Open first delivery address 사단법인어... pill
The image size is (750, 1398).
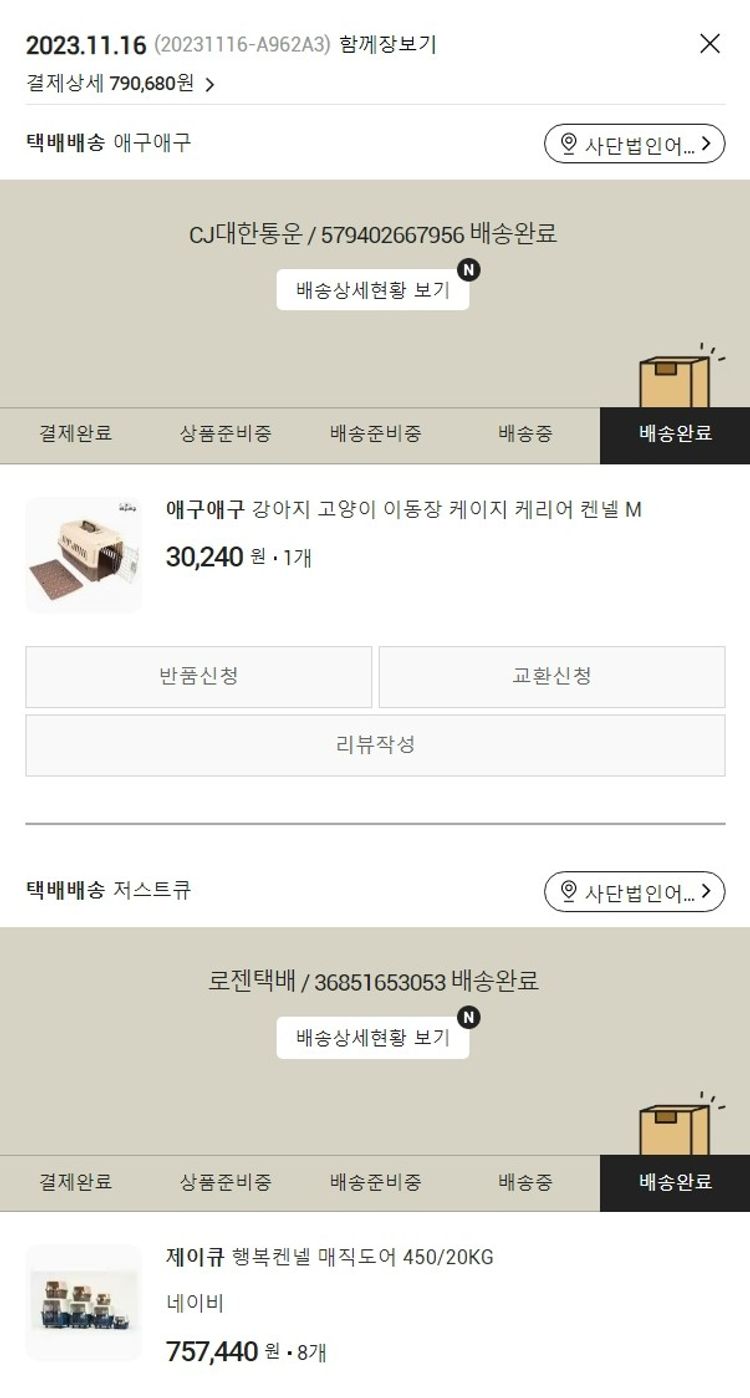pos(634,144)
